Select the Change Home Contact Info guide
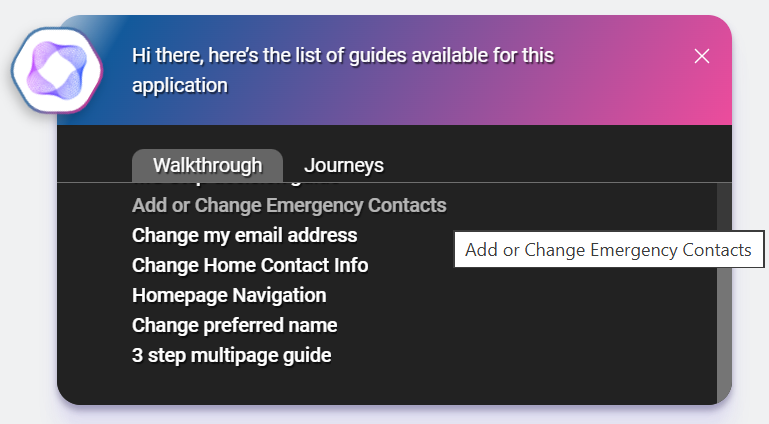 (x=250, y=266)
